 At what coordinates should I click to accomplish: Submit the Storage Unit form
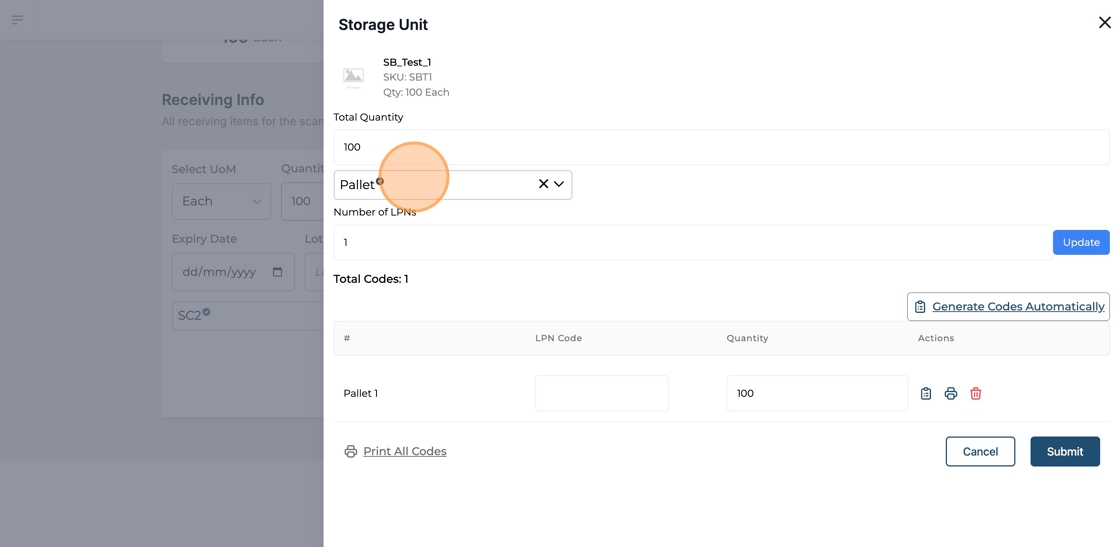pos(1064,452)
